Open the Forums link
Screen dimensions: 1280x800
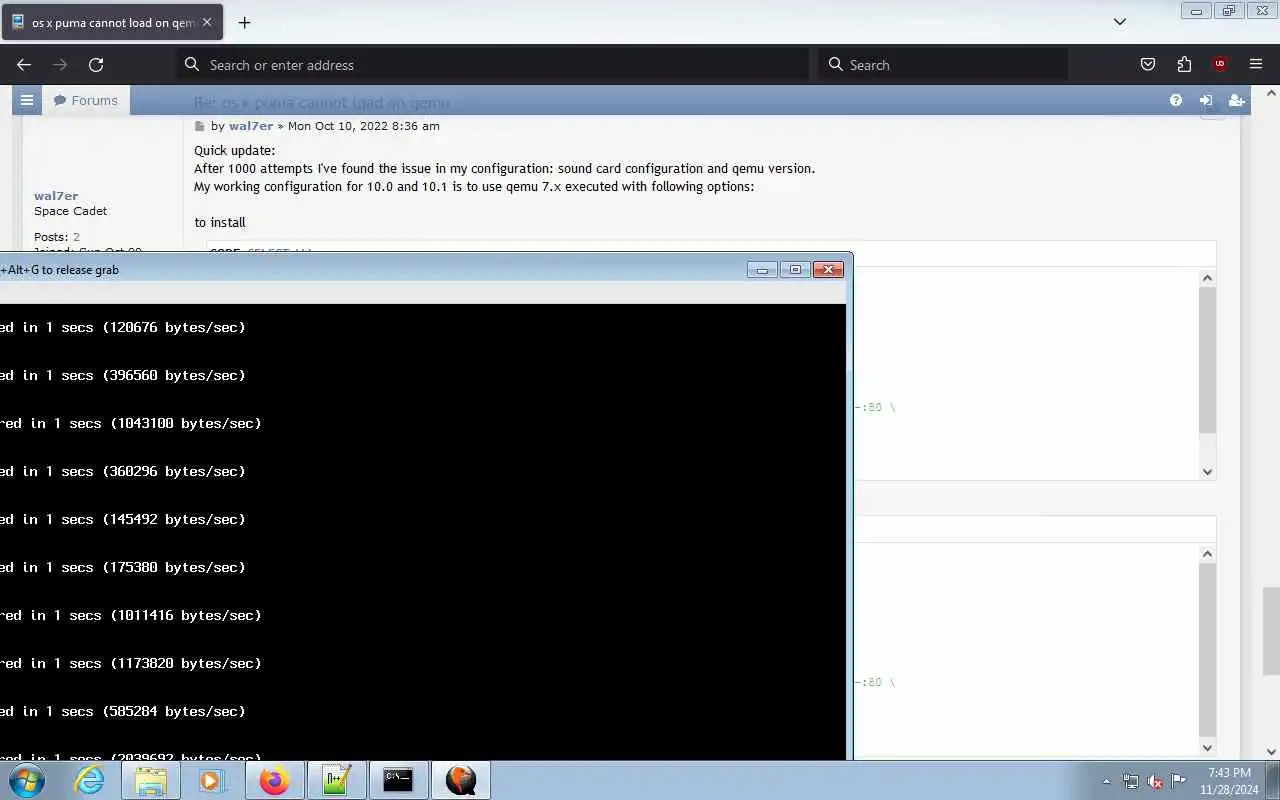(x=86, y=100)
